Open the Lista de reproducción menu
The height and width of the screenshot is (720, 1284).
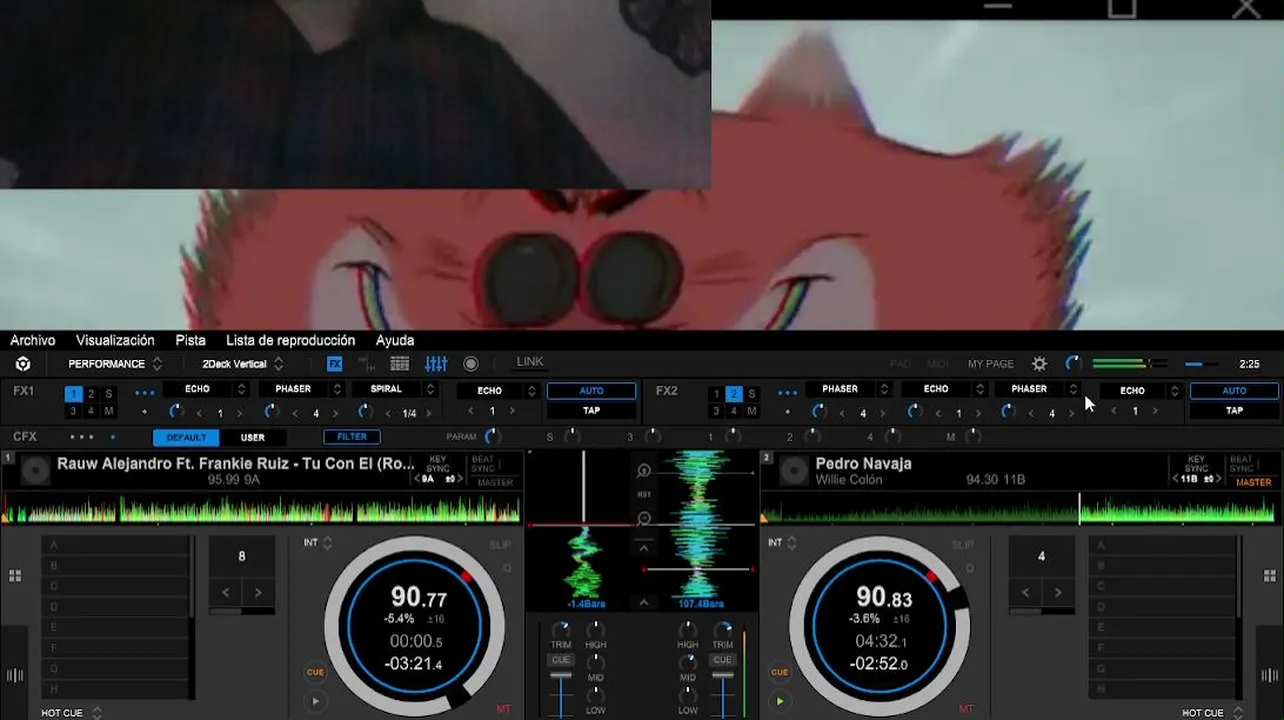point(291,340)
